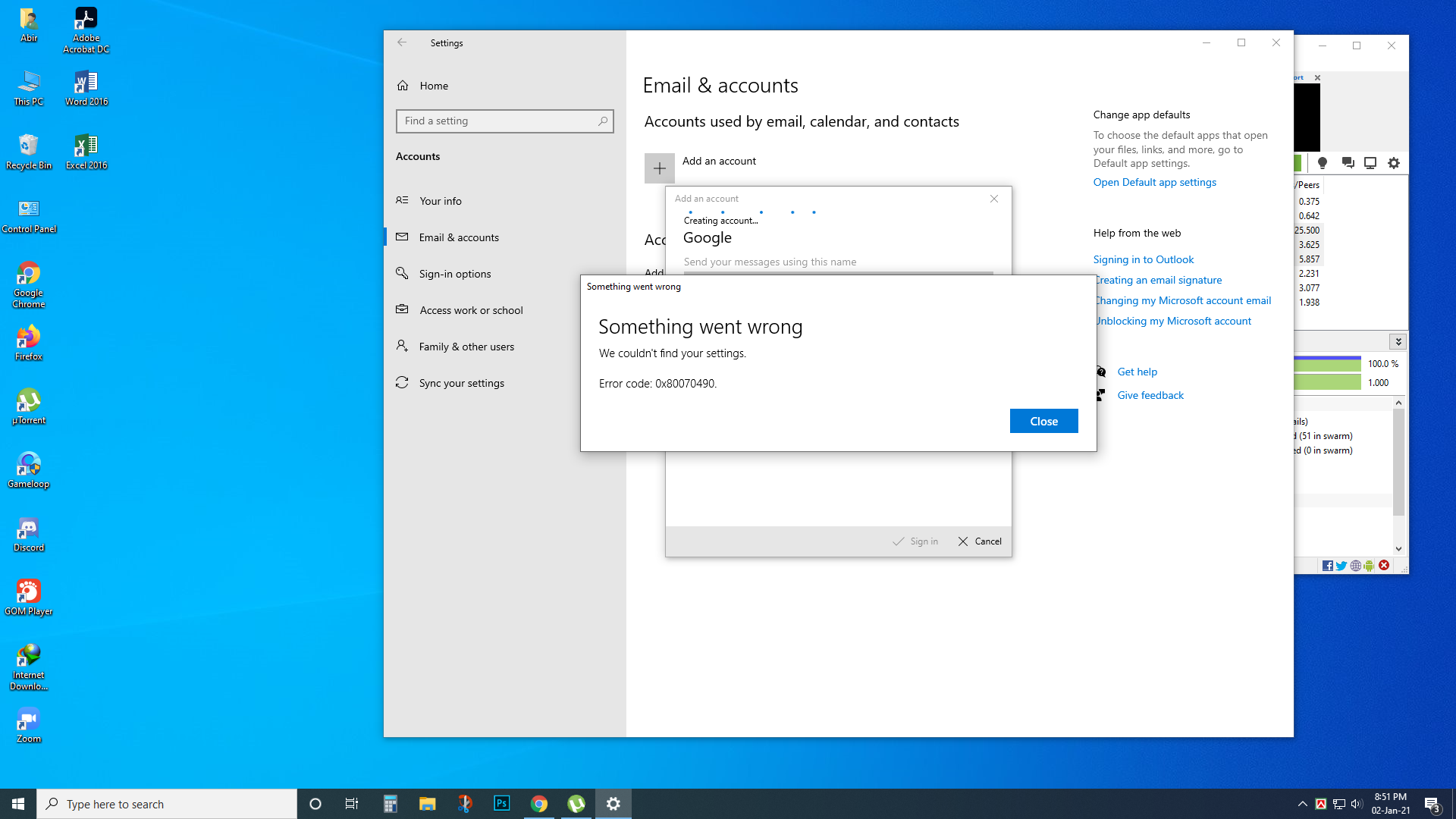The image size is (1456, 819).
Task: Click magnifier icon in Find a setting box
Action: coord(603,121)
